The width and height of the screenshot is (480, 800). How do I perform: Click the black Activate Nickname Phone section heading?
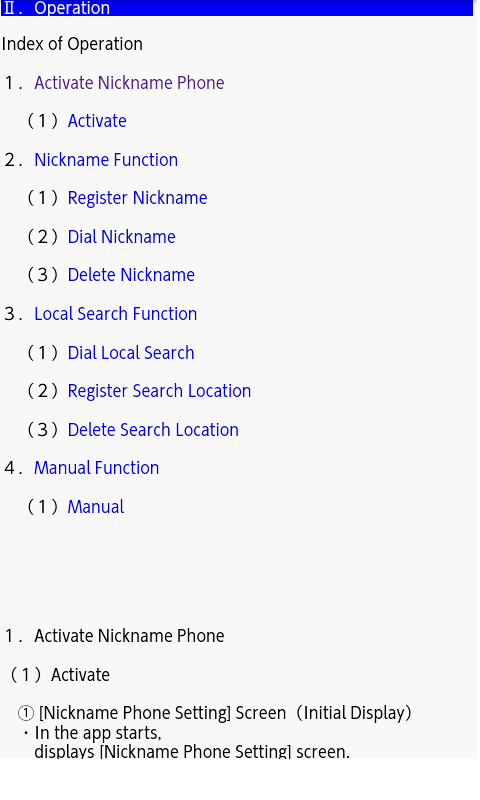129,636
